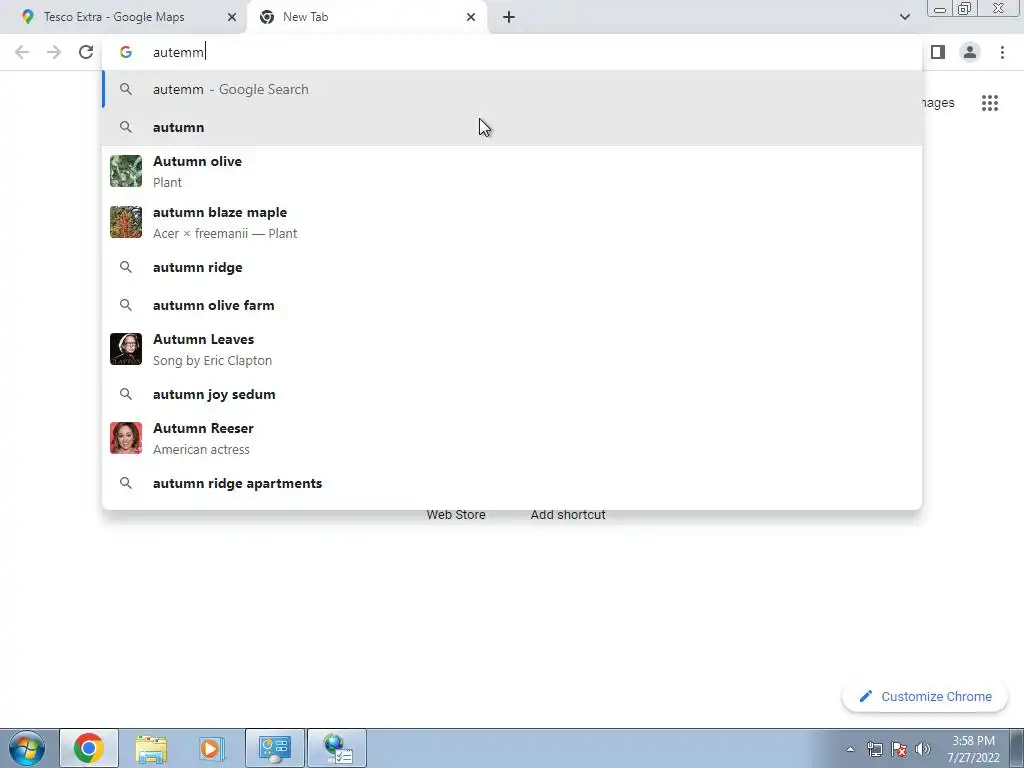Click the browser Forward arrow
1024x768 pixels.
pyautogui.click(x=54, y=52)
